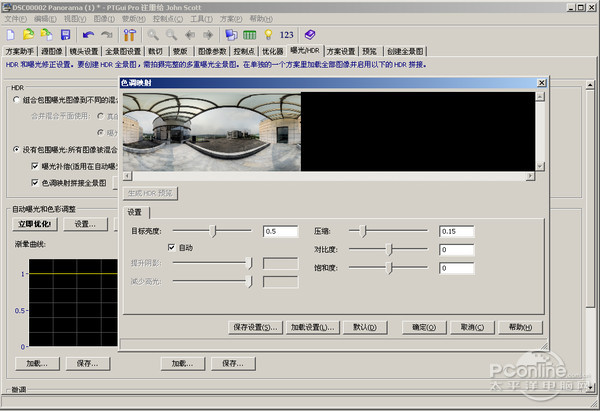Click the zoom in magnifier icon

point(154,34)
